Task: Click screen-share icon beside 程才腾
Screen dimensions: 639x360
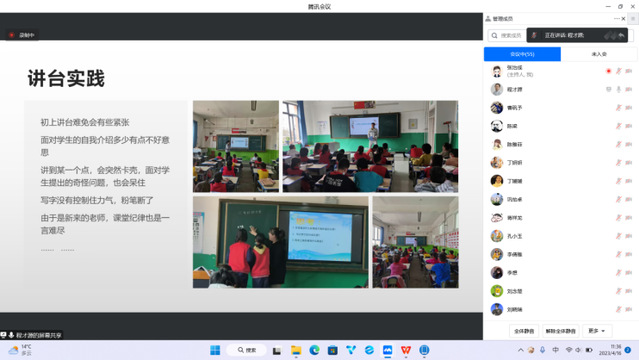Action: tap(608, 89)
